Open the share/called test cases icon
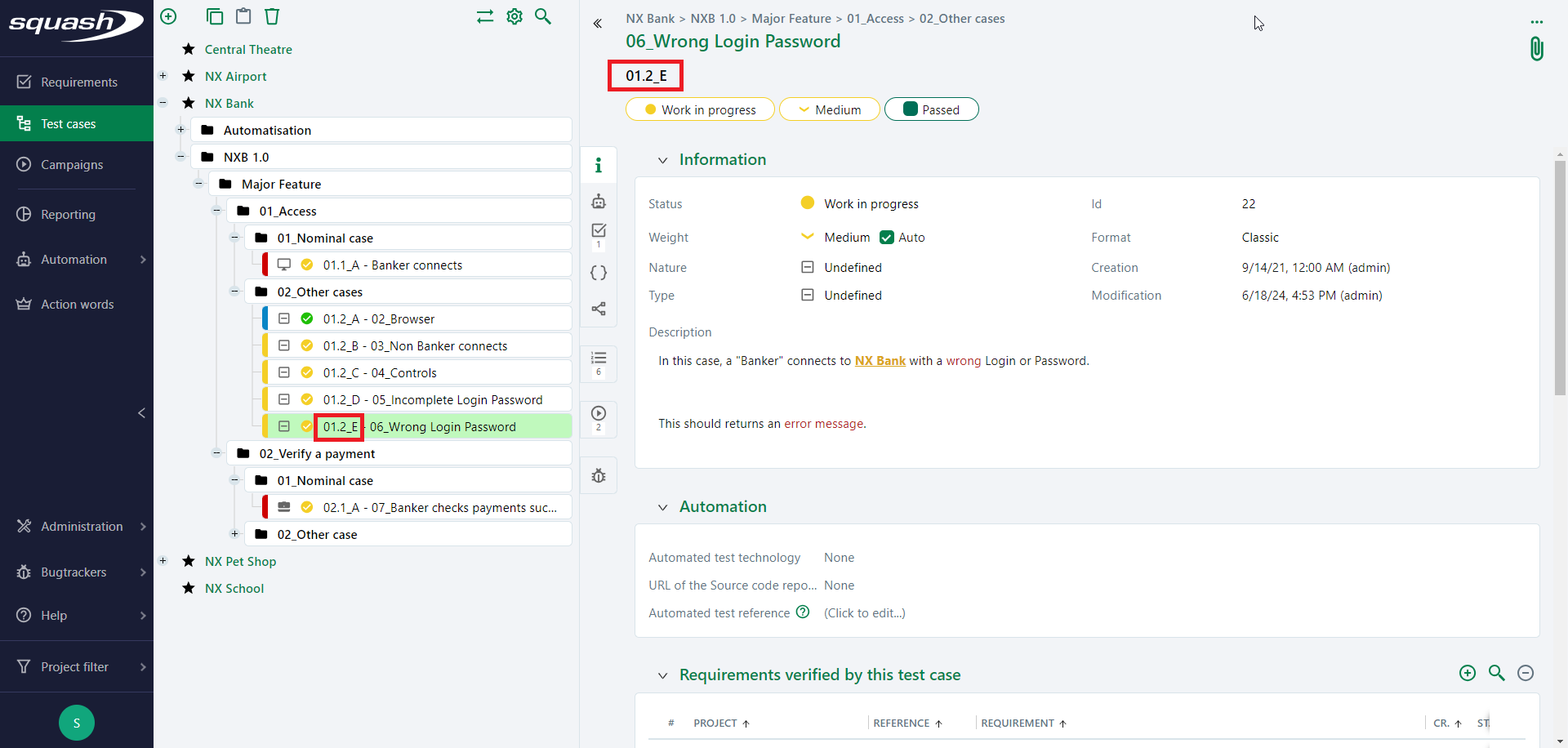Screen dimensions: 1568x748 pyautogui.click(x=599, y=309)
